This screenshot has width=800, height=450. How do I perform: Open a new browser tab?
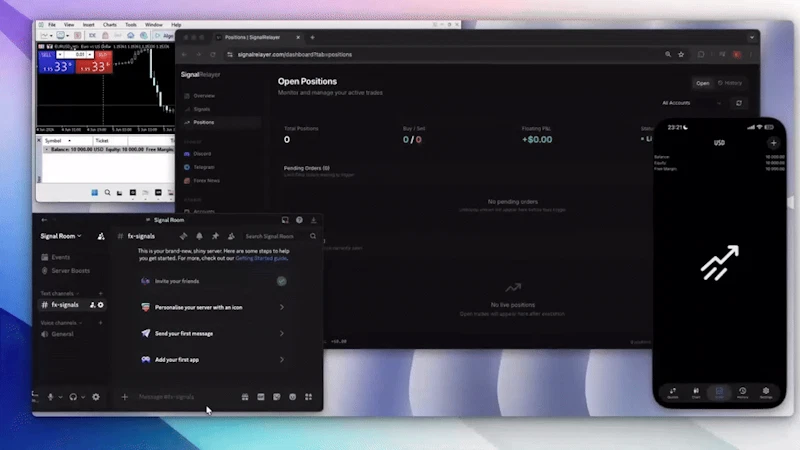click(x=312, y=37)
